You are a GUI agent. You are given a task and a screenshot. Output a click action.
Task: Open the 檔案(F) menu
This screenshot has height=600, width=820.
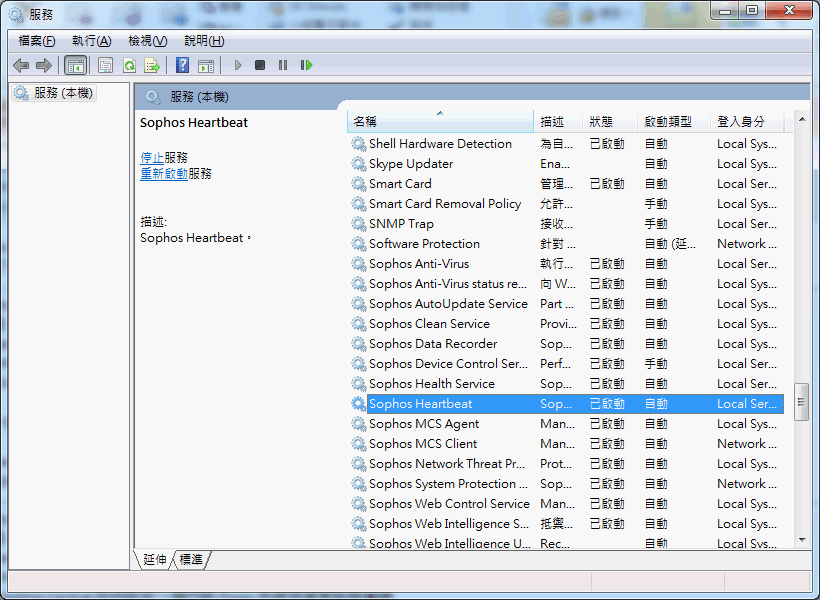point(37,41)
